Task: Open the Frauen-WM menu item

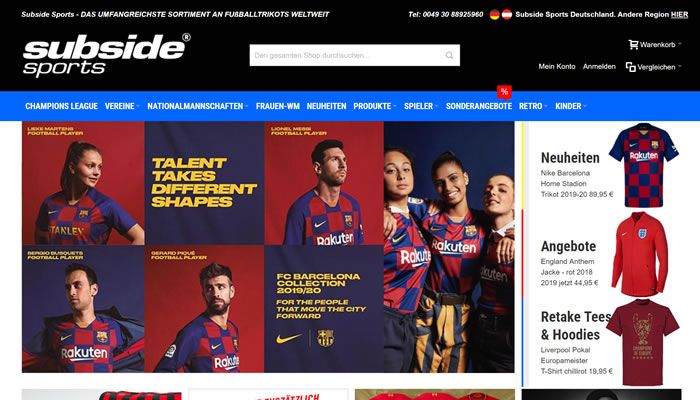Action: pyautogui.click(x=278, y=106)
